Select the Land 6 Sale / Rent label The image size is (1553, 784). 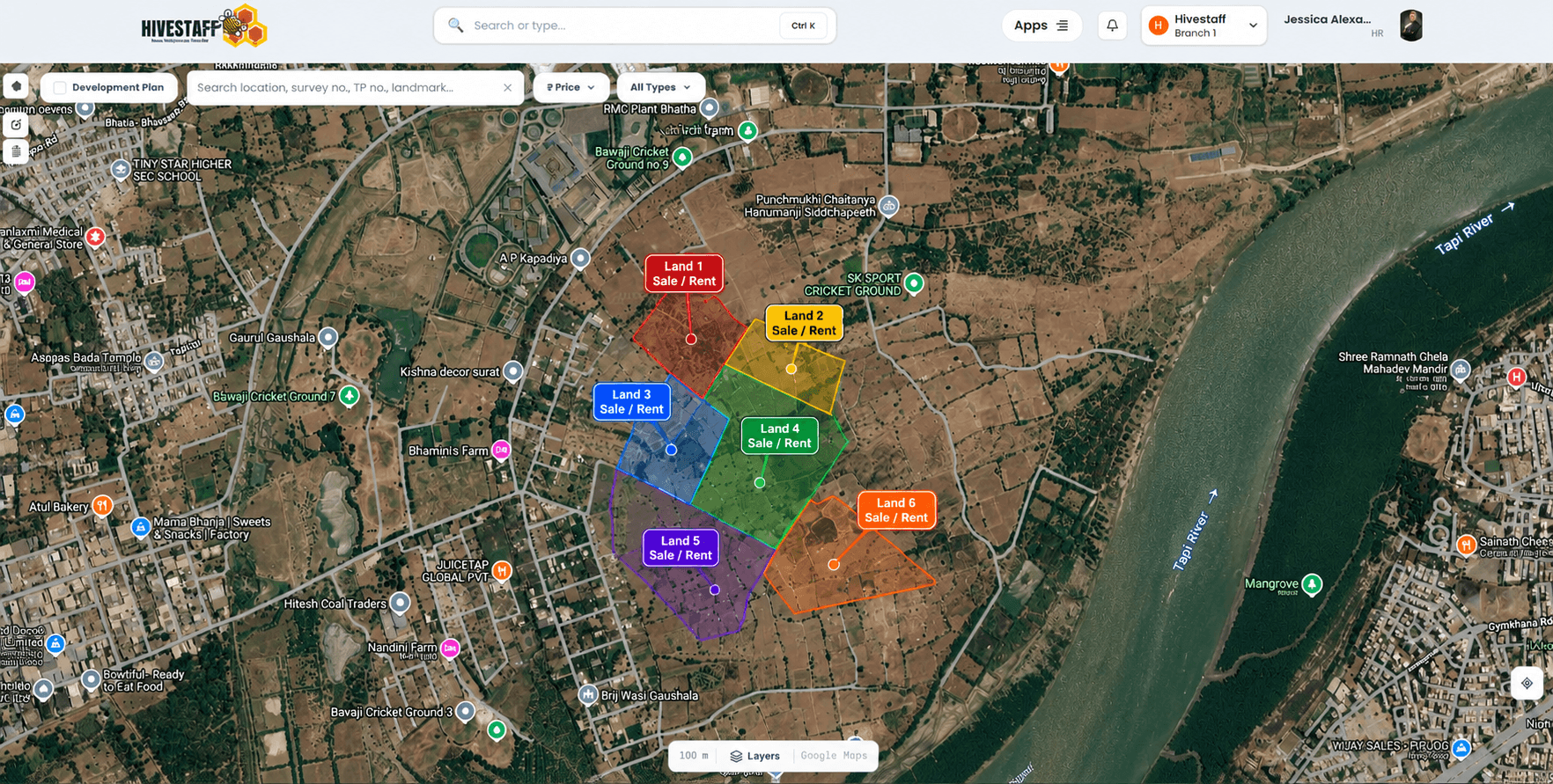[x=896, y=510]
